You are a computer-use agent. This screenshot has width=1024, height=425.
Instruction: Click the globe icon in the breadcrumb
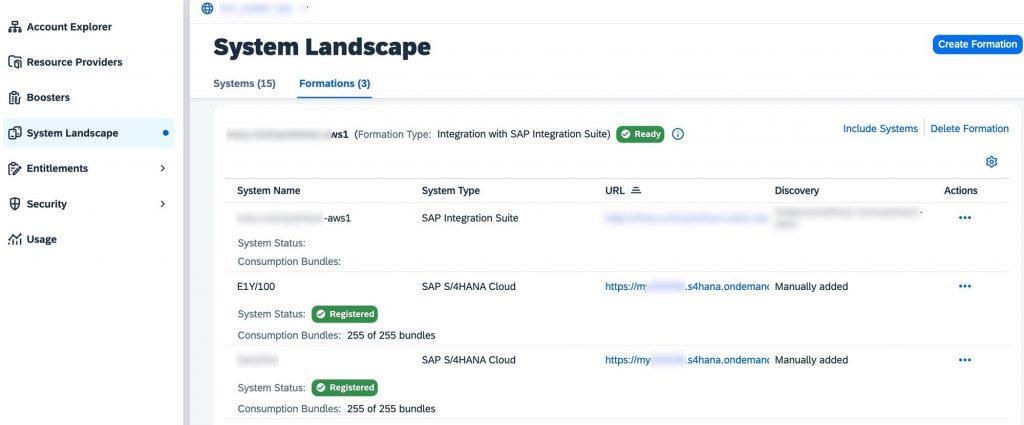[x=207, y=8]
